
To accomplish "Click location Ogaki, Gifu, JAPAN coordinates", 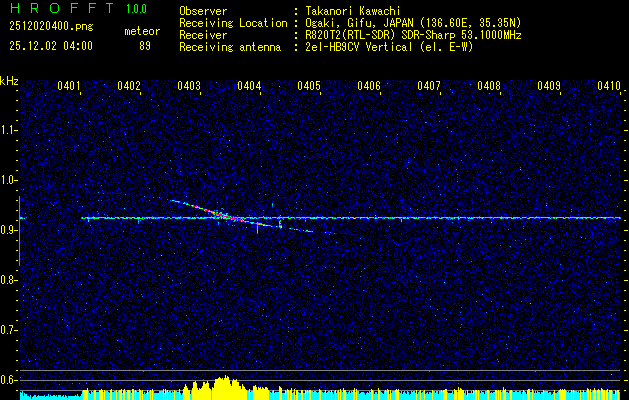I will (x=413, y=23).
